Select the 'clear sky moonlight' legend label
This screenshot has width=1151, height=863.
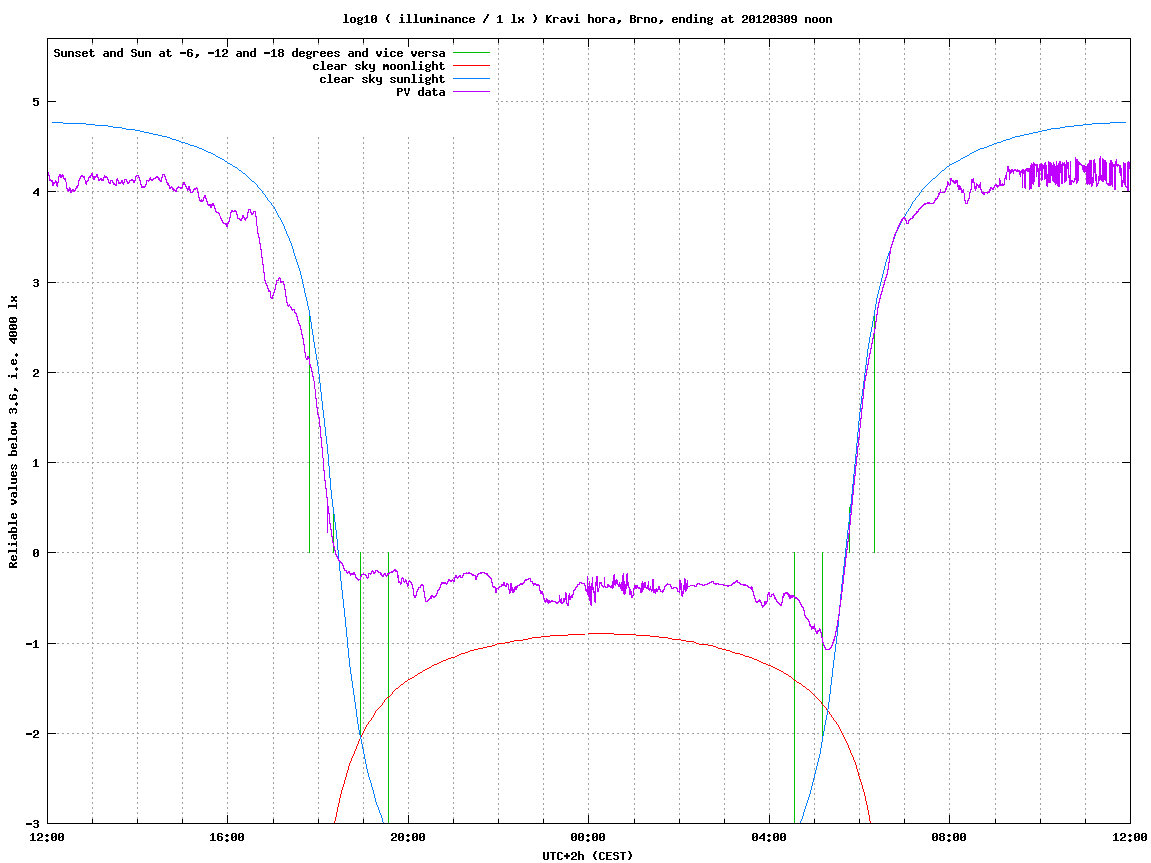tap(379, 66)
